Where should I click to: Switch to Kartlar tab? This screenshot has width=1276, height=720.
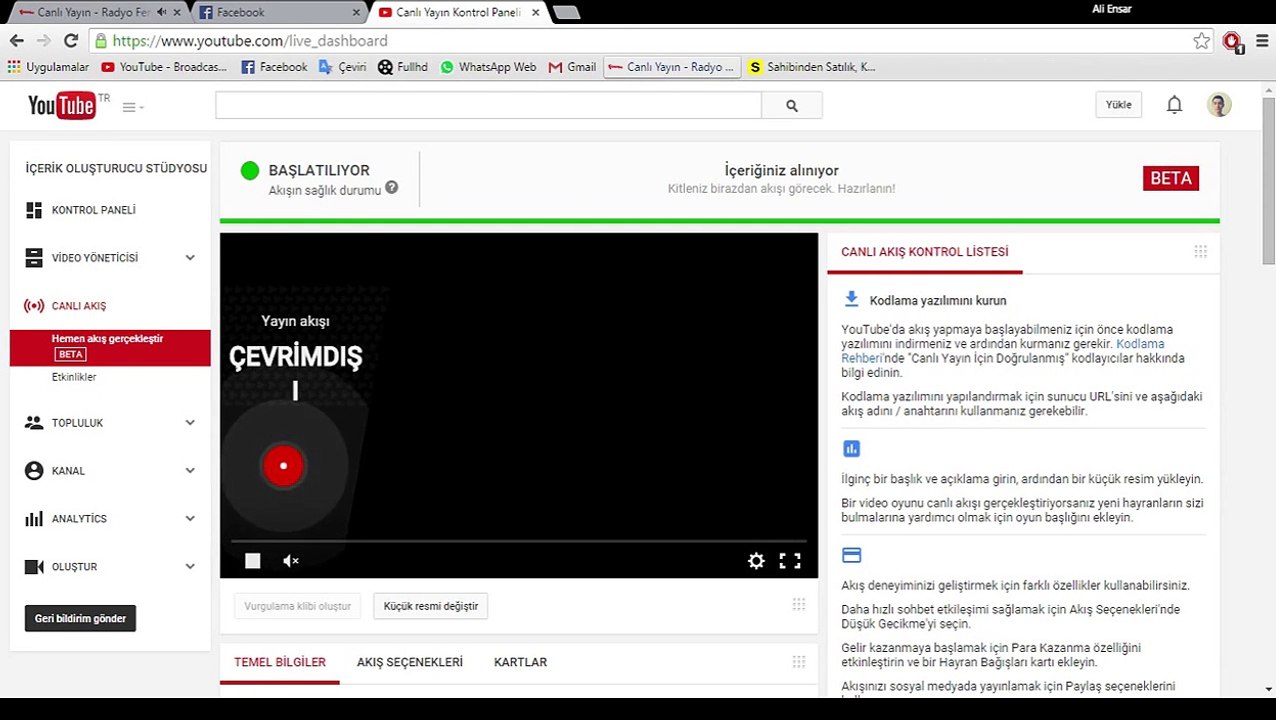click(x=520, y=662)
